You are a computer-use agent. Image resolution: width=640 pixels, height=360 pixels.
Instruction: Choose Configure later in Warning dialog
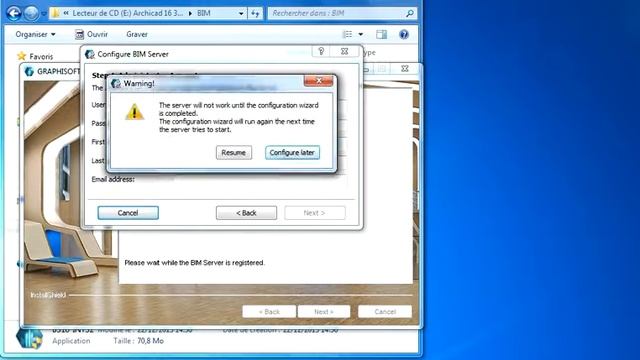click(x=292, y=153)
